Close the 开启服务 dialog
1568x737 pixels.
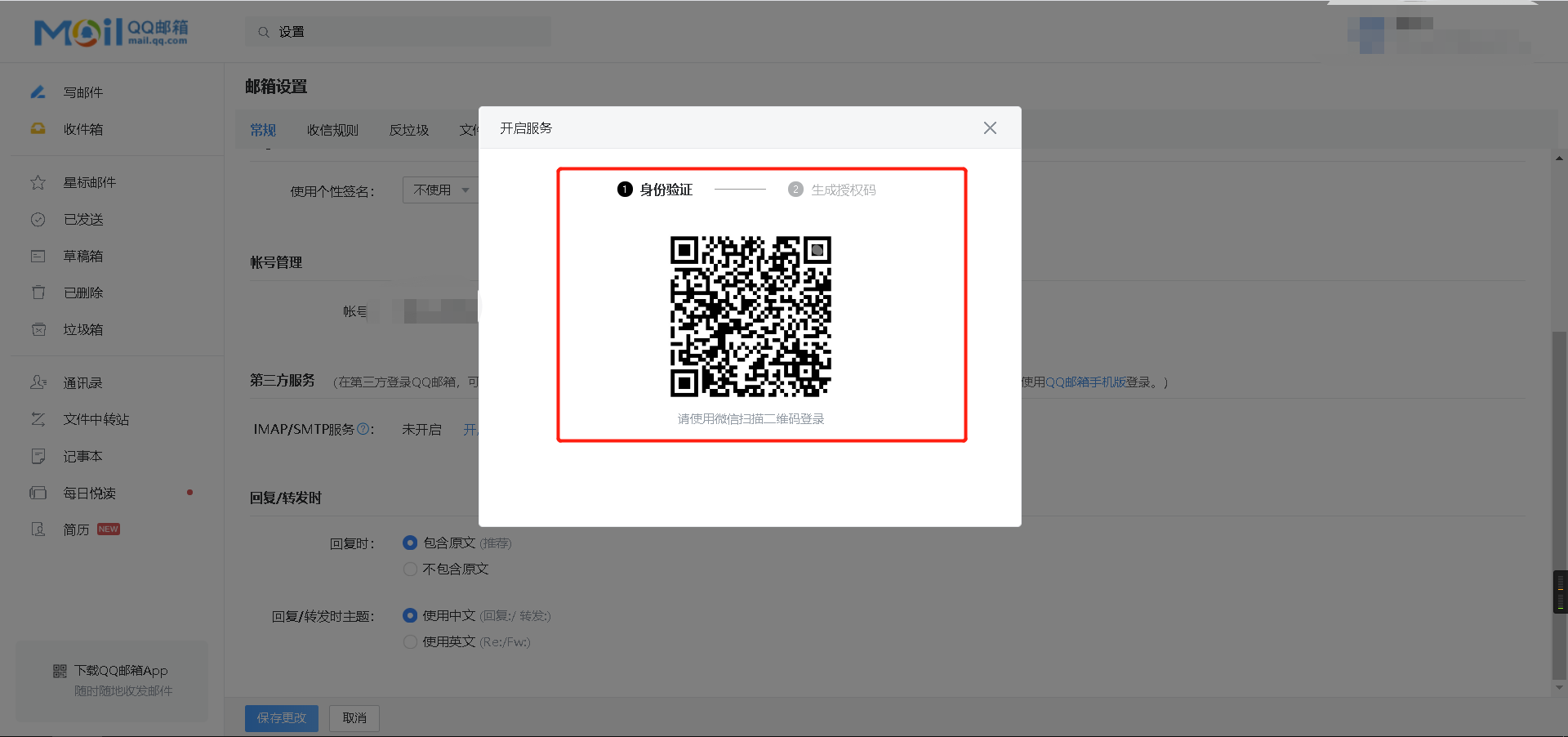[x=990, y=127]
